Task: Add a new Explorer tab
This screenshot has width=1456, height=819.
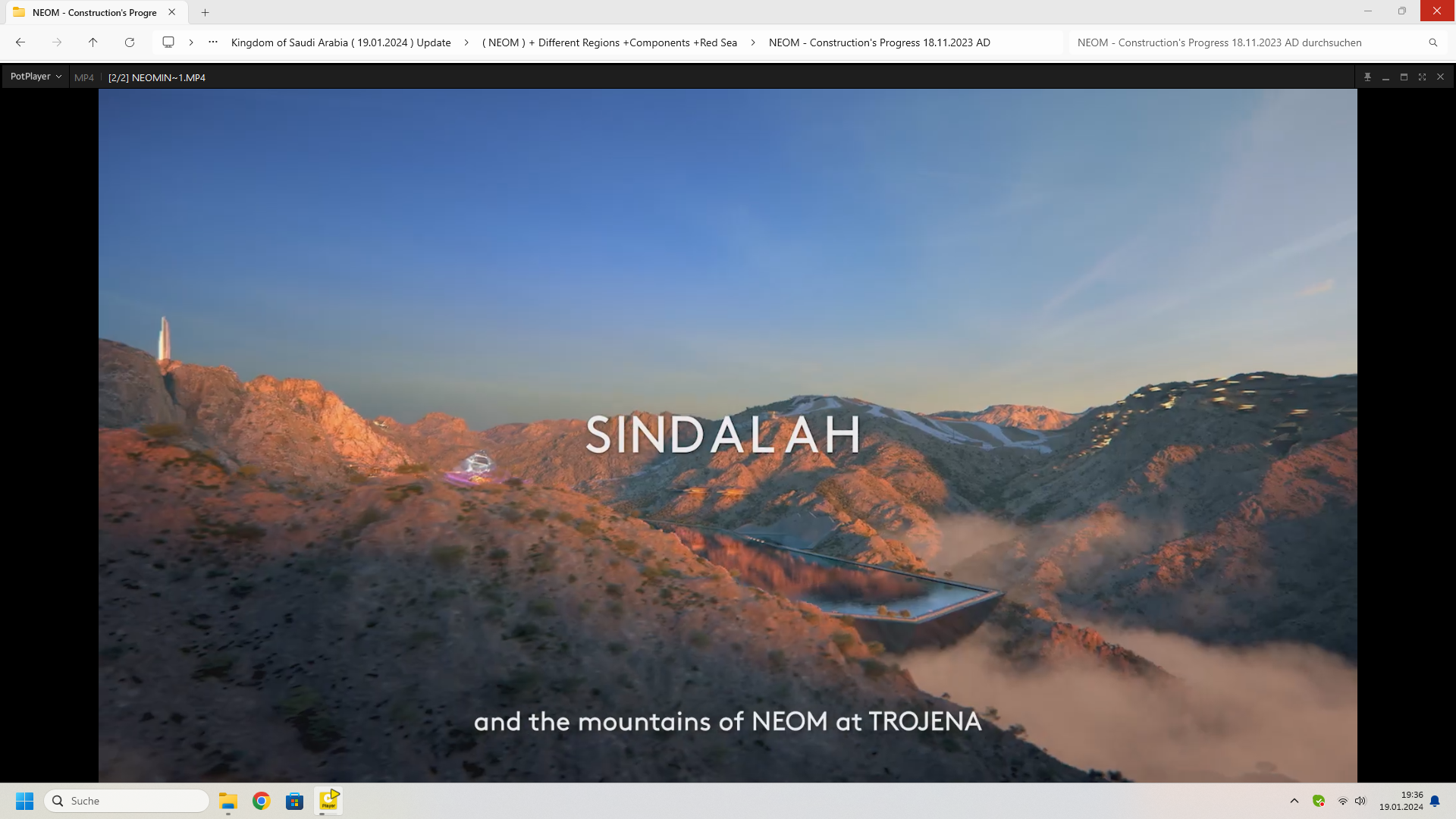Action: (205, 12)
